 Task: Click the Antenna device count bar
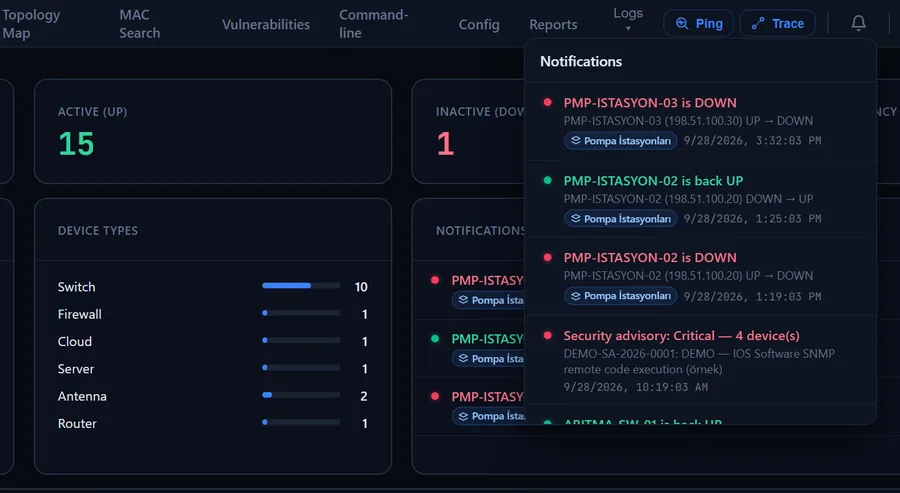tap(301, 395)
